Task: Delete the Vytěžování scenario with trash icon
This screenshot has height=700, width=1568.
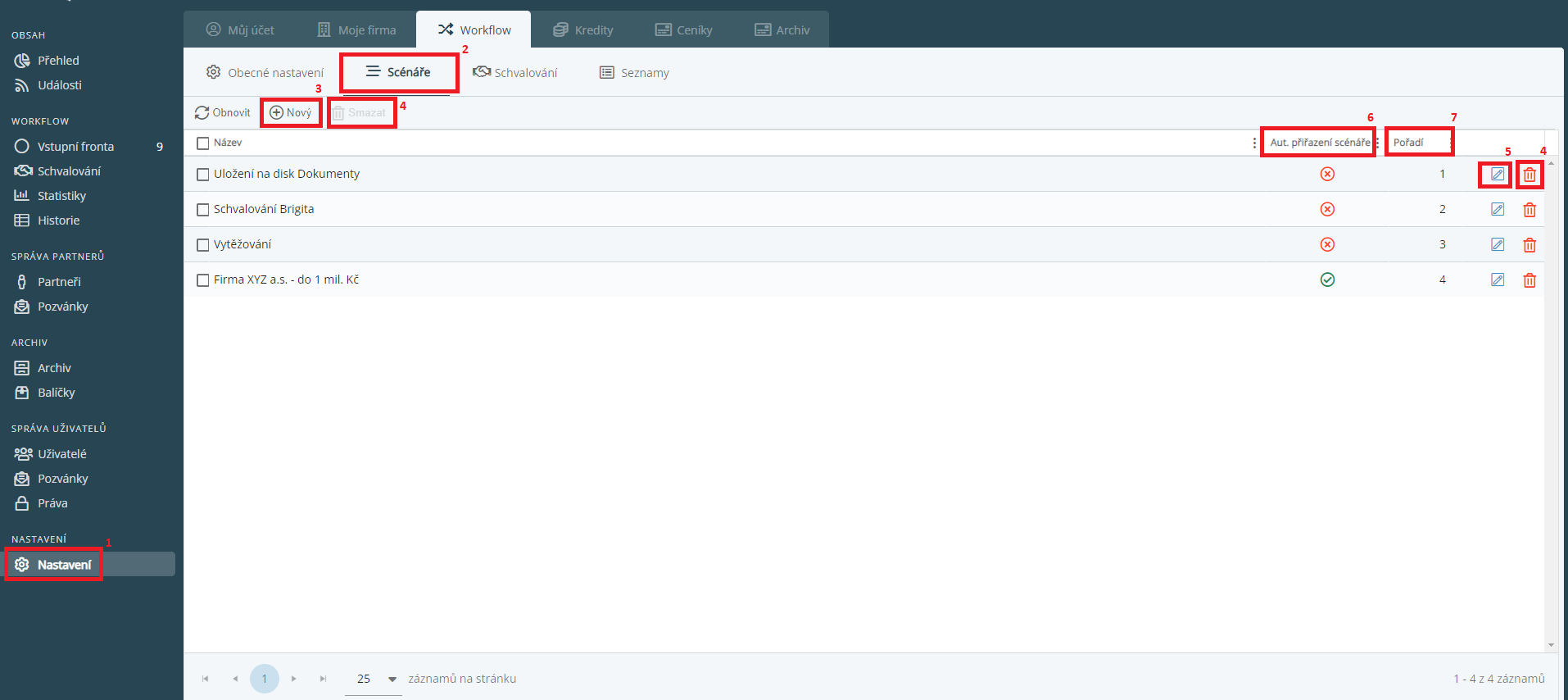Action: click(1529, 245)
